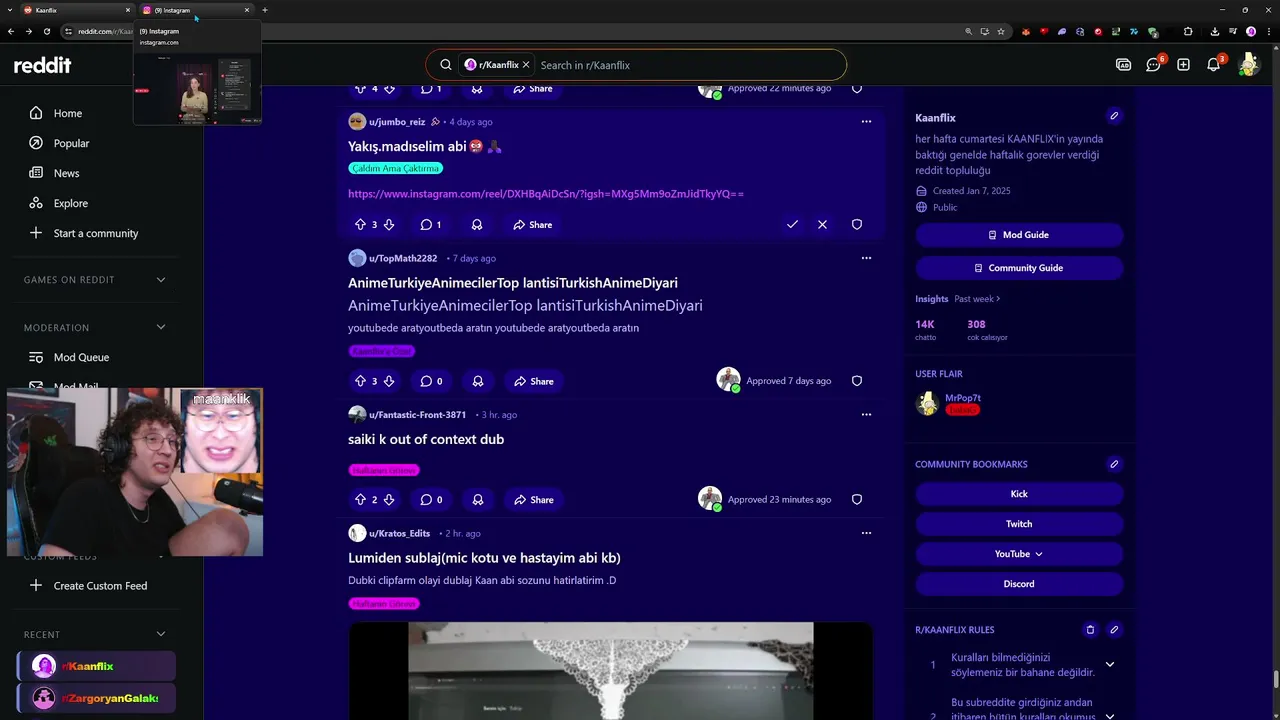Collapse Games on Reddit section
The width and height of the screenshot is (1280, 720).
tap(161, 280)
